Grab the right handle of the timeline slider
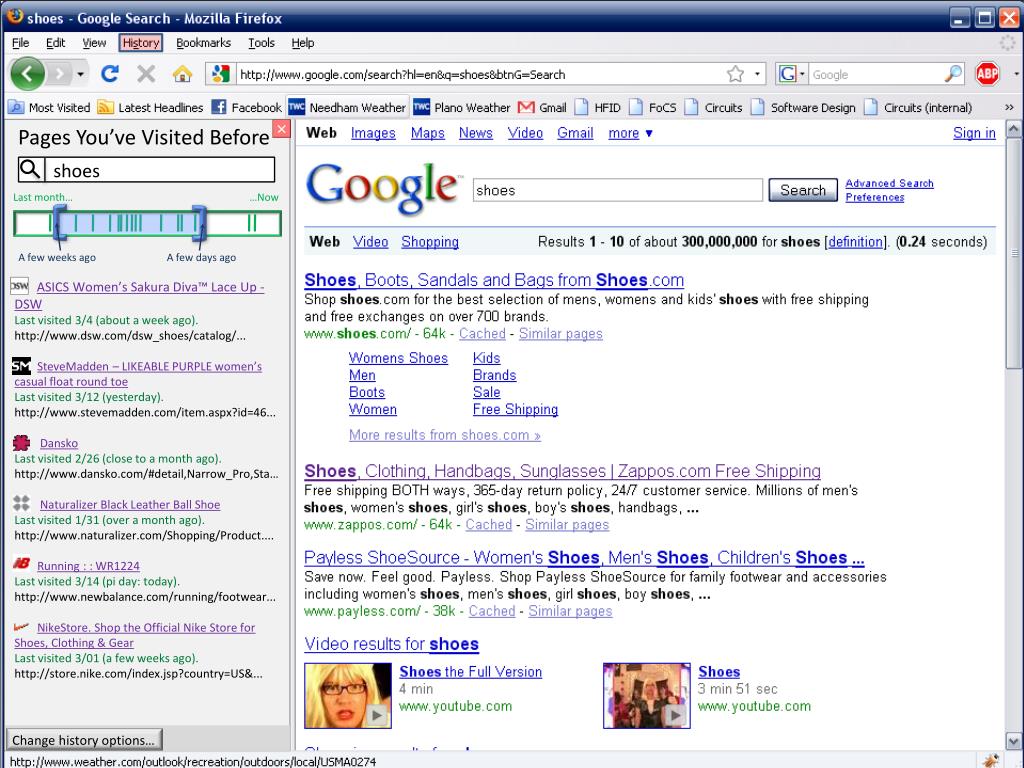The image size is (1024, 768). coord(199,222)
